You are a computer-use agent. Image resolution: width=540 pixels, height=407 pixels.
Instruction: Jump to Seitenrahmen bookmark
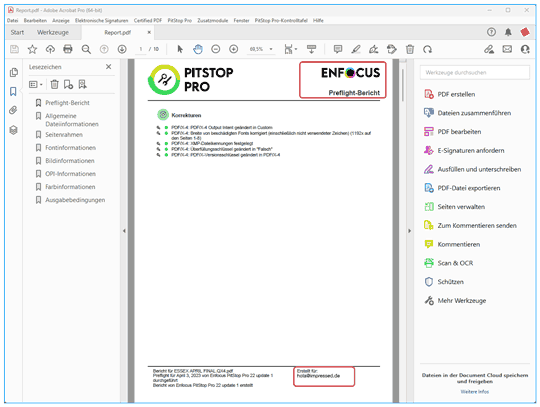click(64, 135)
